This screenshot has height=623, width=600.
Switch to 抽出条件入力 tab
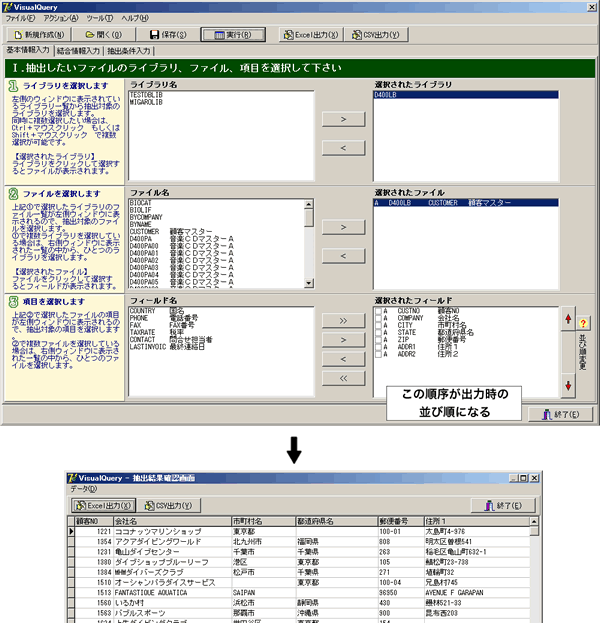pos(129,51)
